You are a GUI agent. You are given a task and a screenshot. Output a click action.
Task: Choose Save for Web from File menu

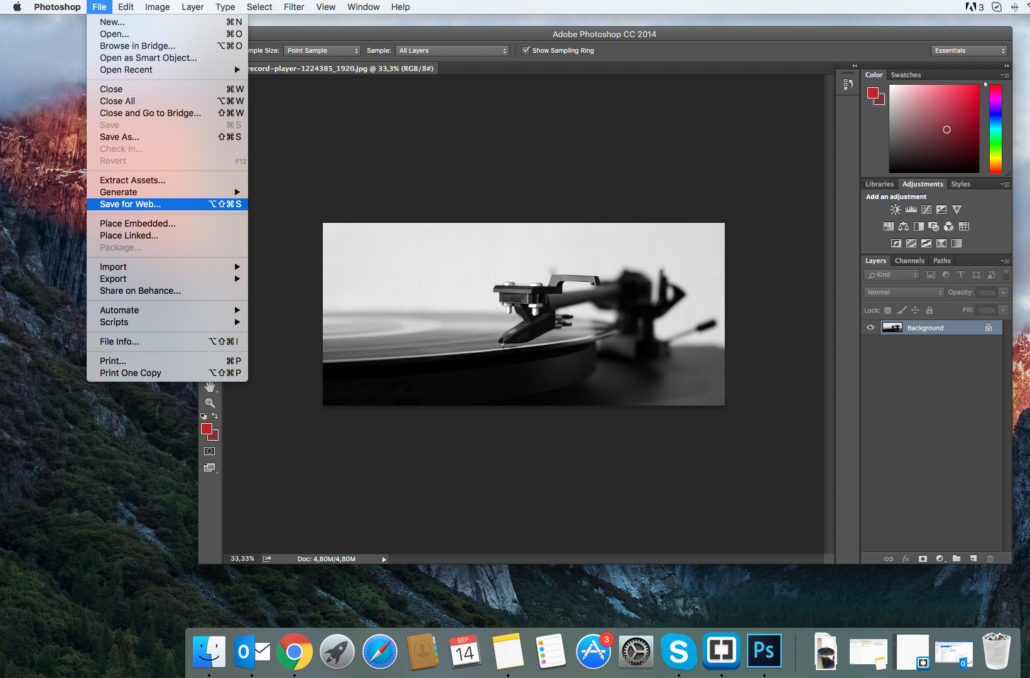tap(130, 204)
